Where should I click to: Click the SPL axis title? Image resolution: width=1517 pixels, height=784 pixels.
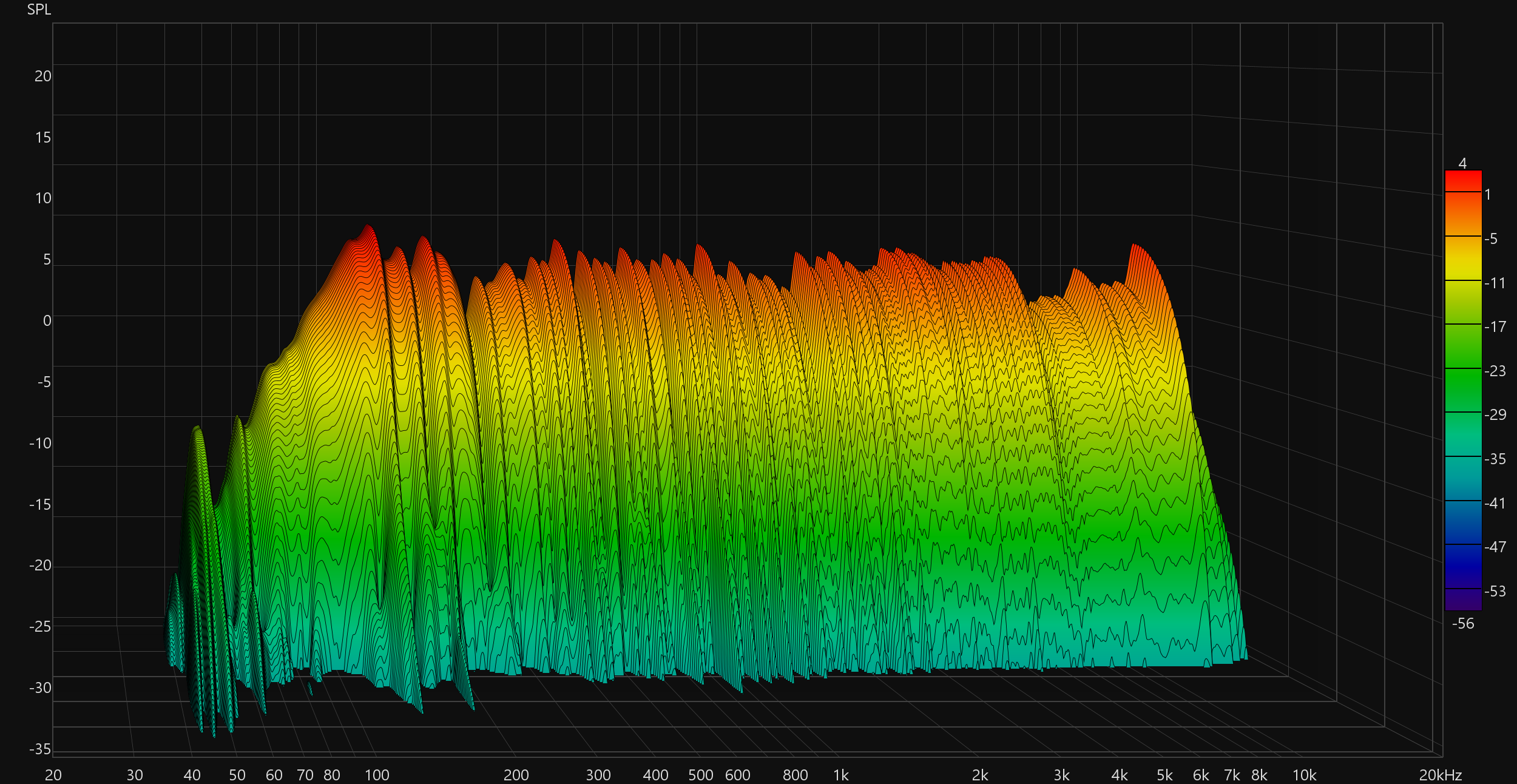pos(39,10)
